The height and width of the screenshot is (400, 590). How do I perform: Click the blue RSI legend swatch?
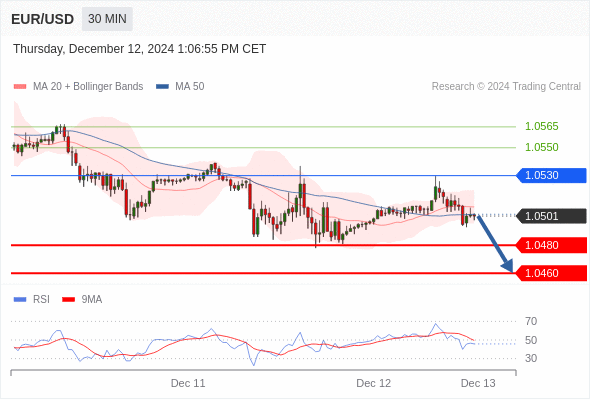pos(20,300)
